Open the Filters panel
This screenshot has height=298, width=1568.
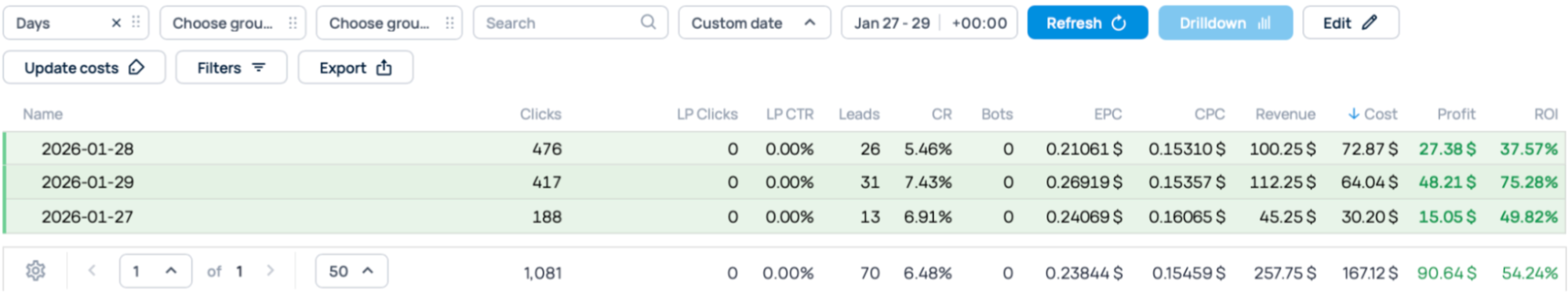[x=231, y=67]
